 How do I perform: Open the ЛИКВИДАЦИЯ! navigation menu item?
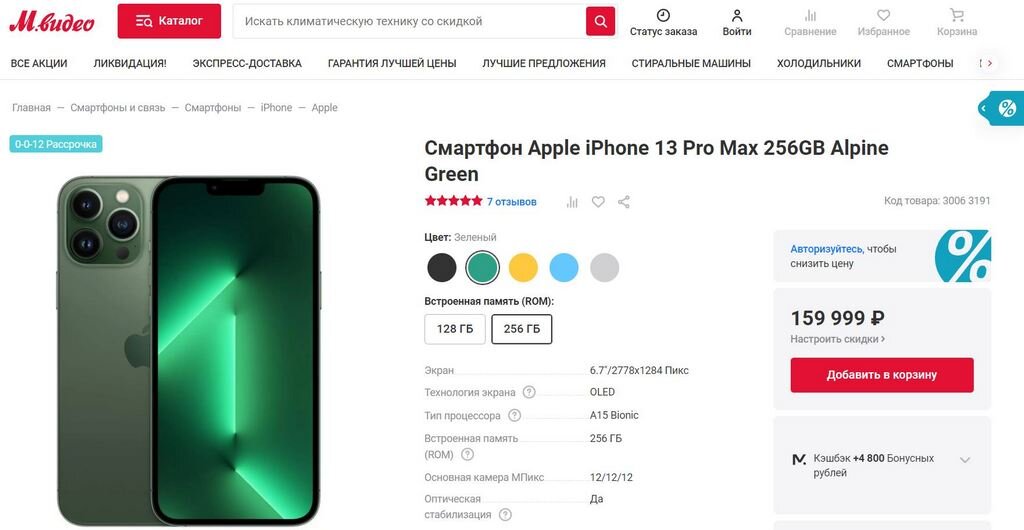coord(130,63)
